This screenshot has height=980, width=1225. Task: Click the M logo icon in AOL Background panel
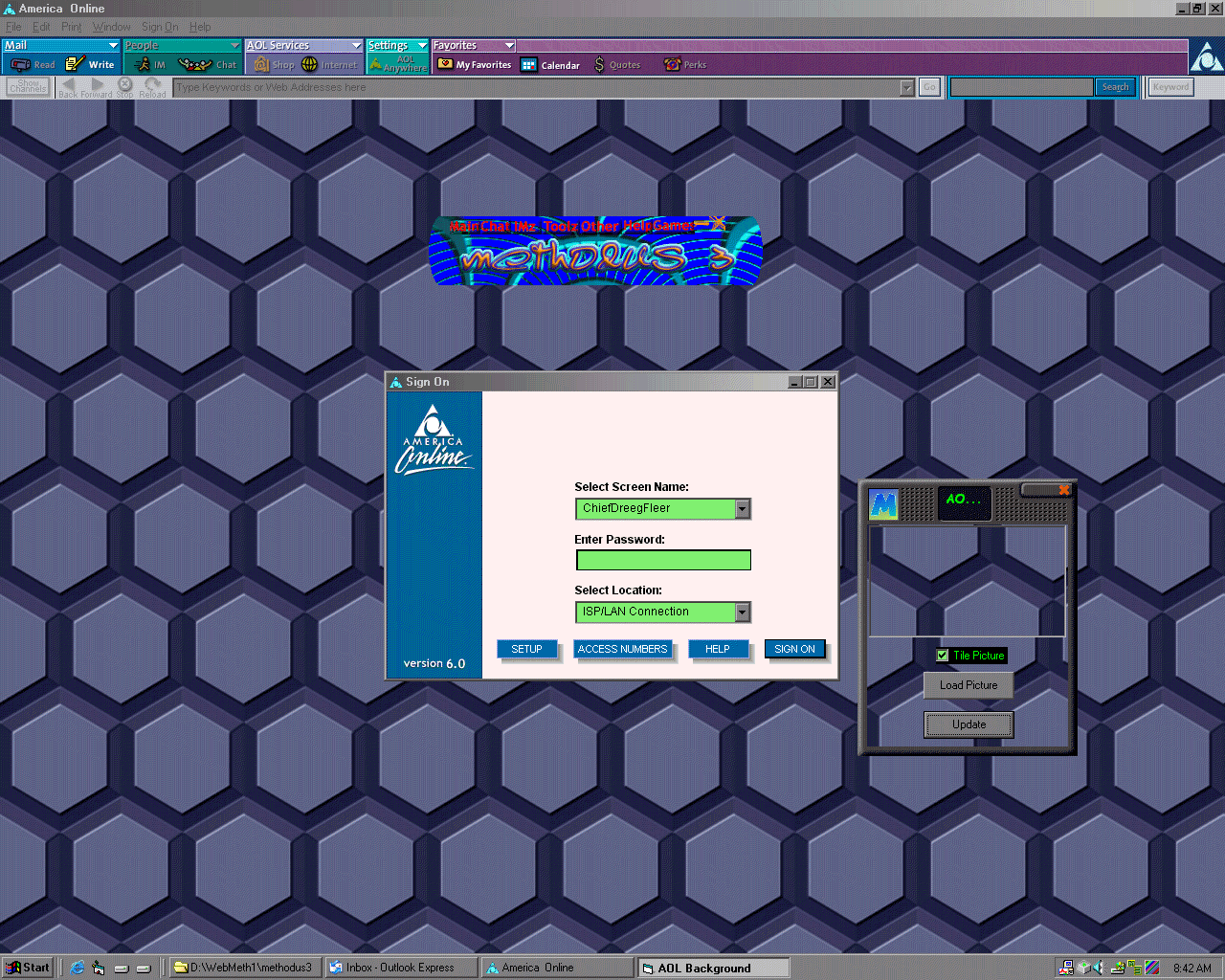click(x=883, y=503)
